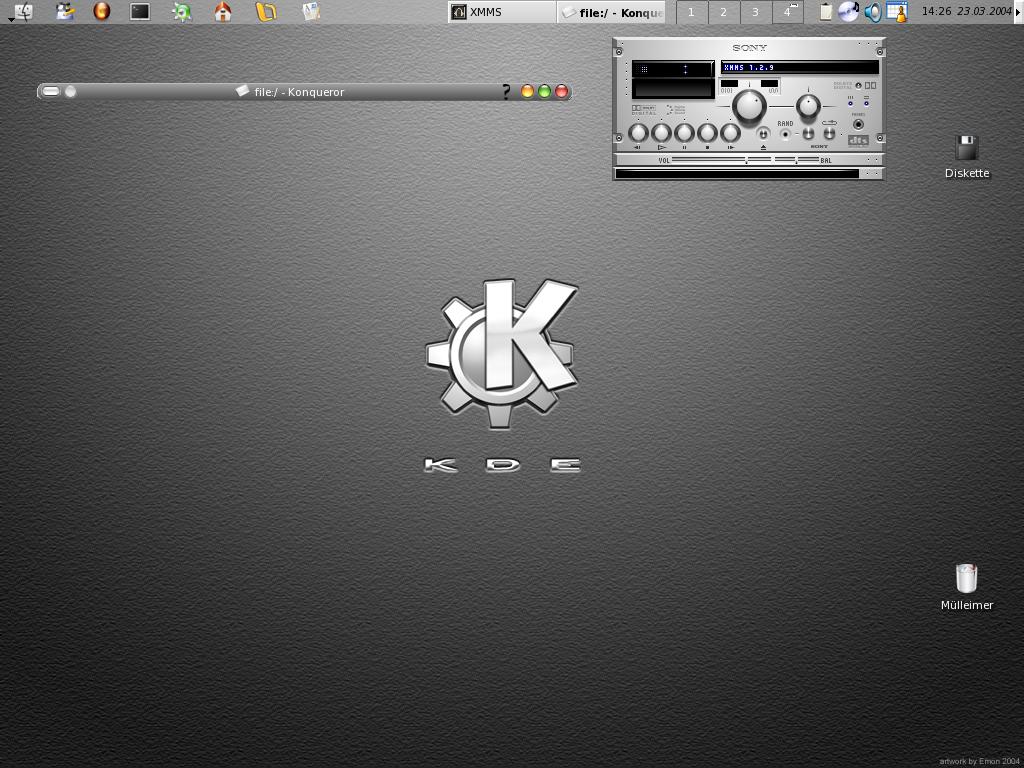Click the XMMS dts logo badge
This screenshot has height=768, width=1024.
click(x=857, y=140)
